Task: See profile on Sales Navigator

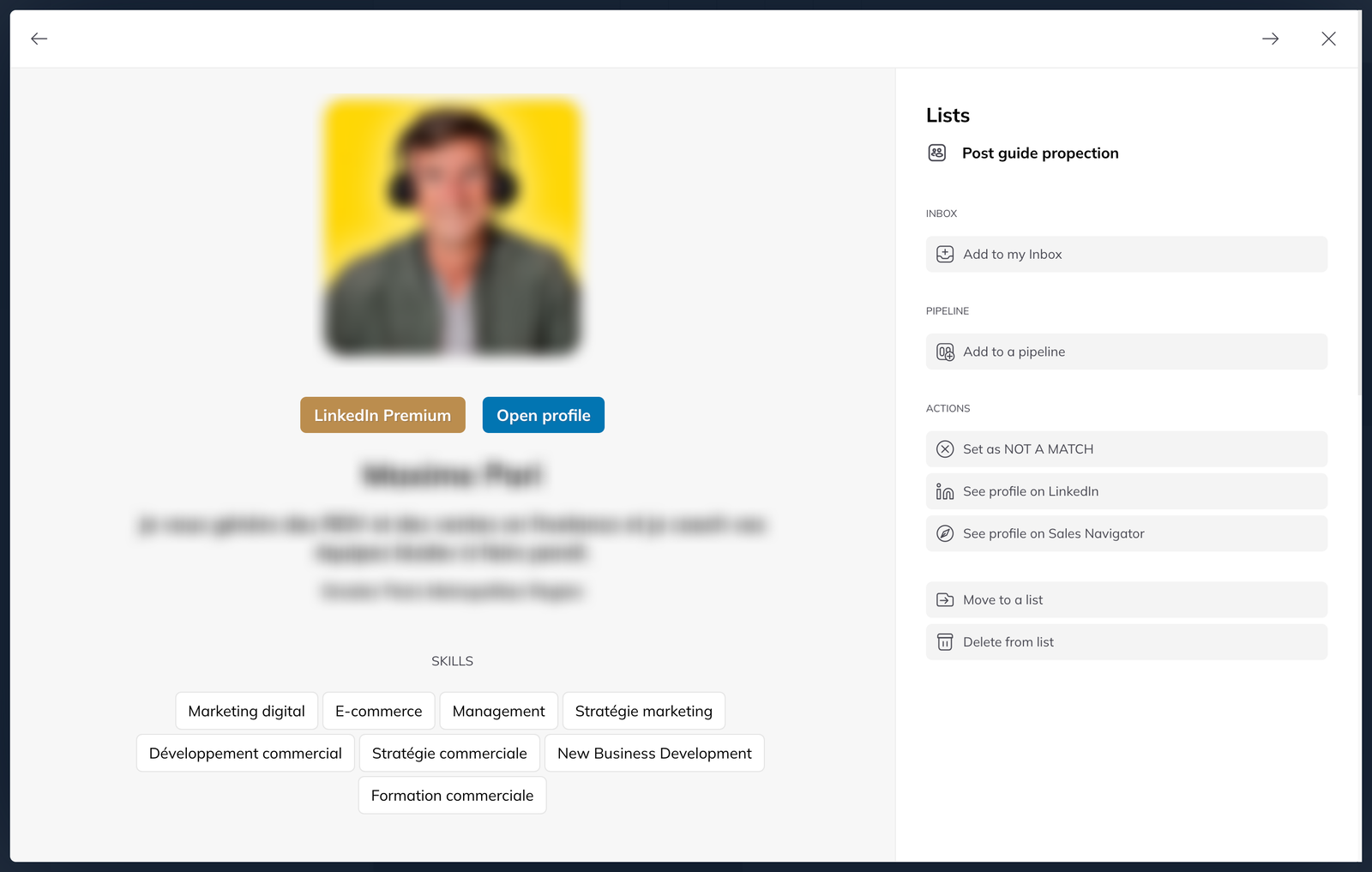Action: (x=1127, y=533)
